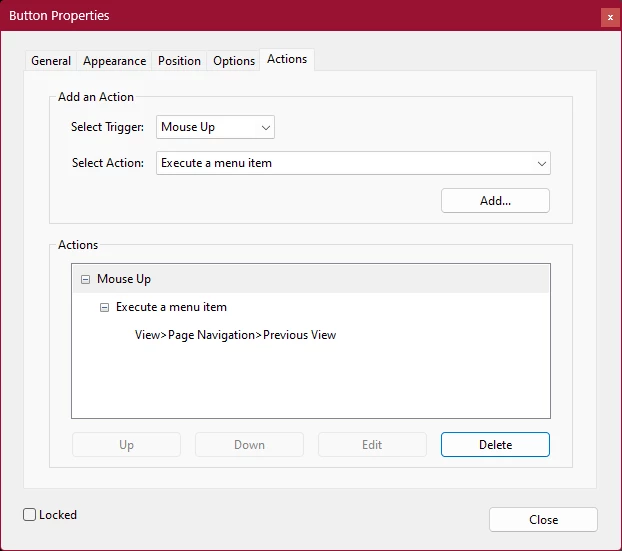
Task: Click the disabled Edit button
Action: click(372, 445)
